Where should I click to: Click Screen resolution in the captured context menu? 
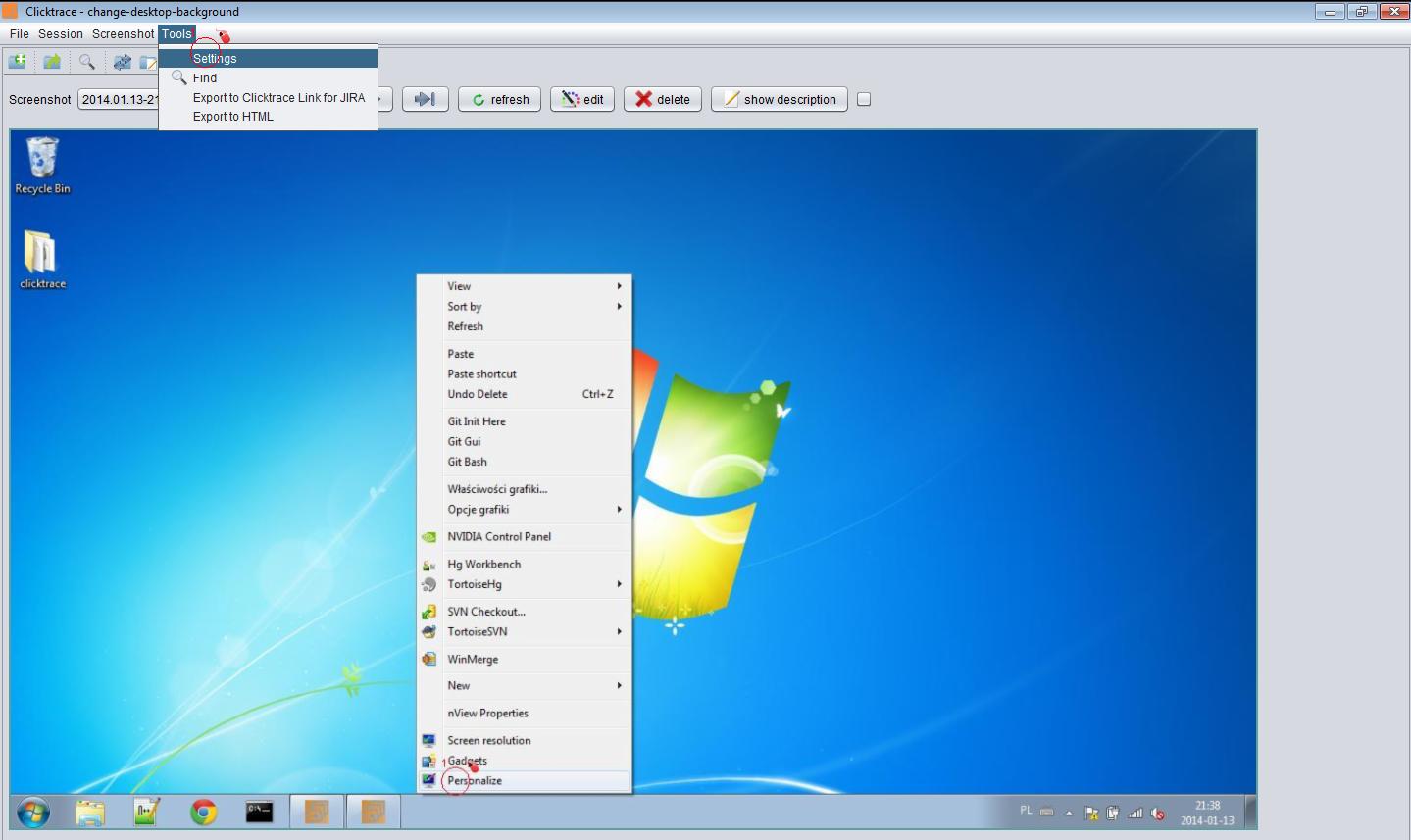(524, 740)
